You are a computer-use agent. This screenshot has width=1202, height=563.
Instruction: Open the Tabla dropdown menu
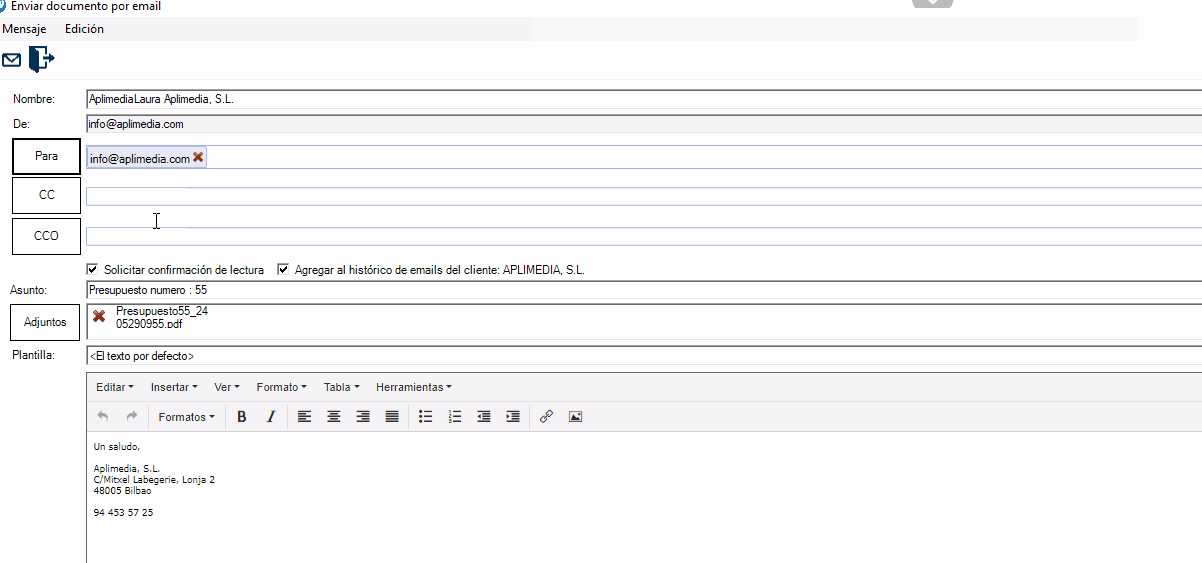point(342,387)
